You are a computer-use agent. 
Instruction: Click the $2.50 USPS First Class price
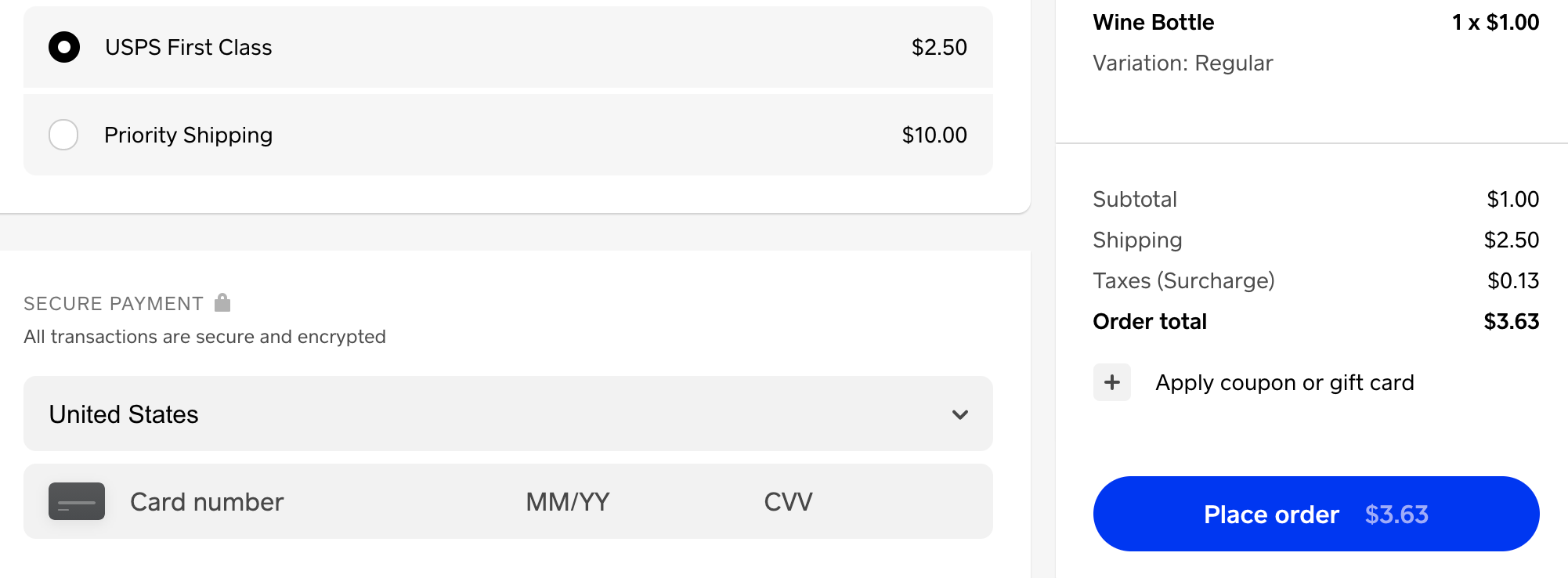(x=938, y=48)
